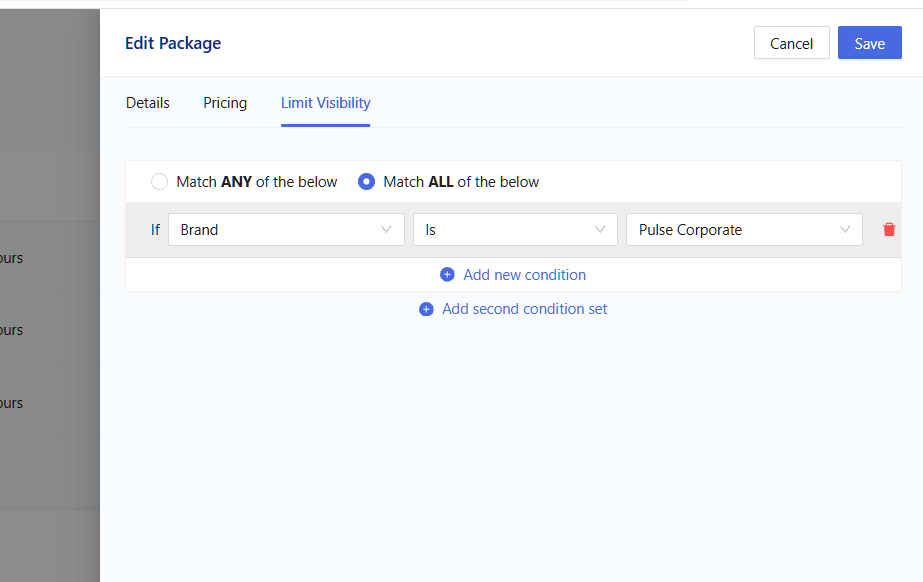Select Match ALL of the below
923x582 pixels.
pos(366,182)
